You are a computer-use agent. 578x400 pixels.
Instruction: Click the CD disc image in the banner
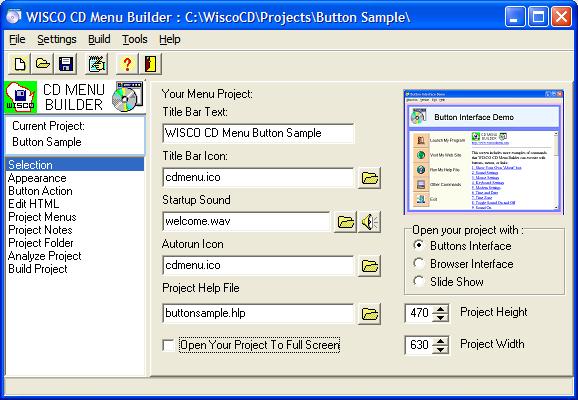(127, 97)
